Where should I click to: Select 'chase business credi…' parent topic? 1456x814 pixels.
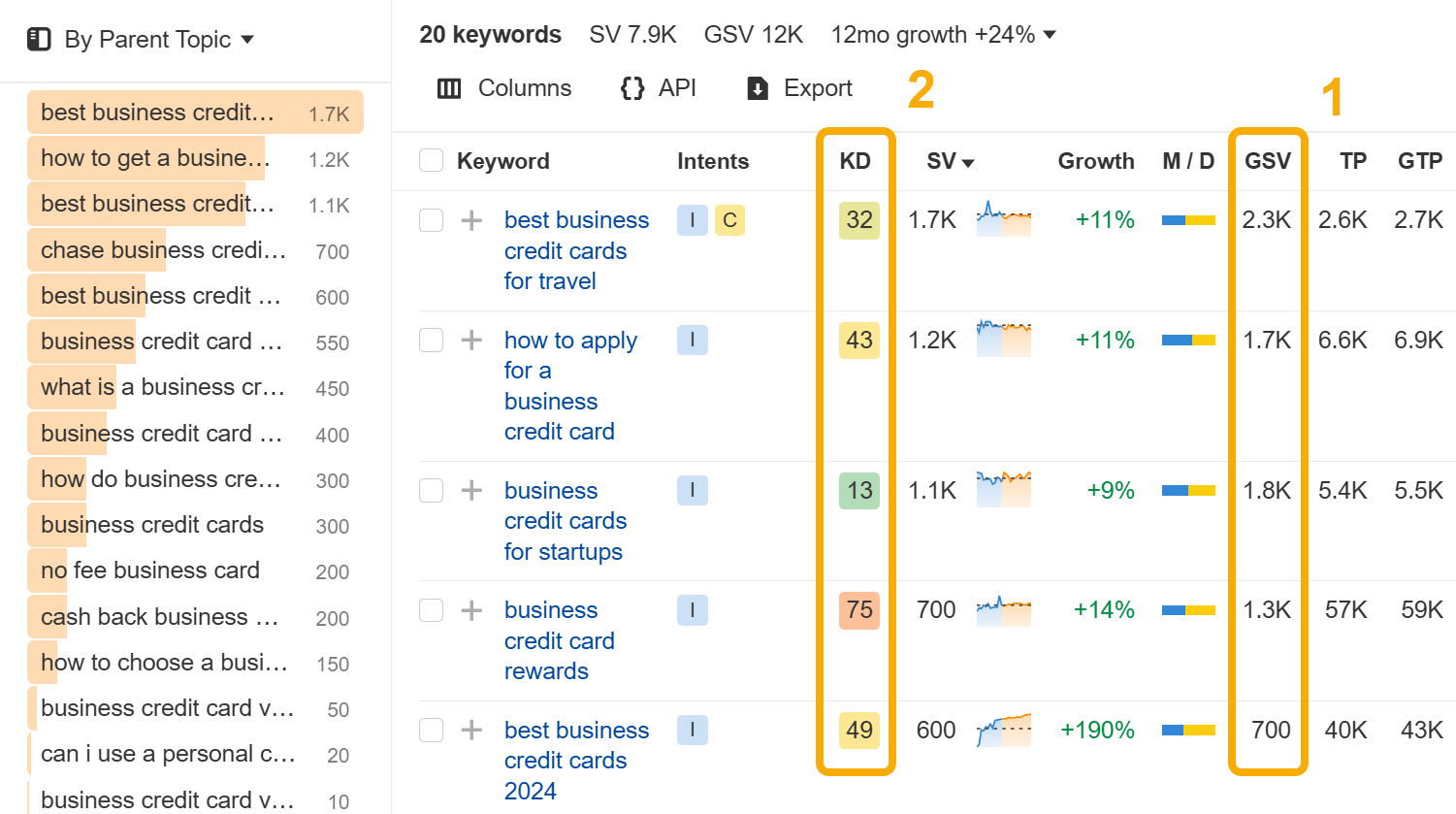click(x=163, y=250)
